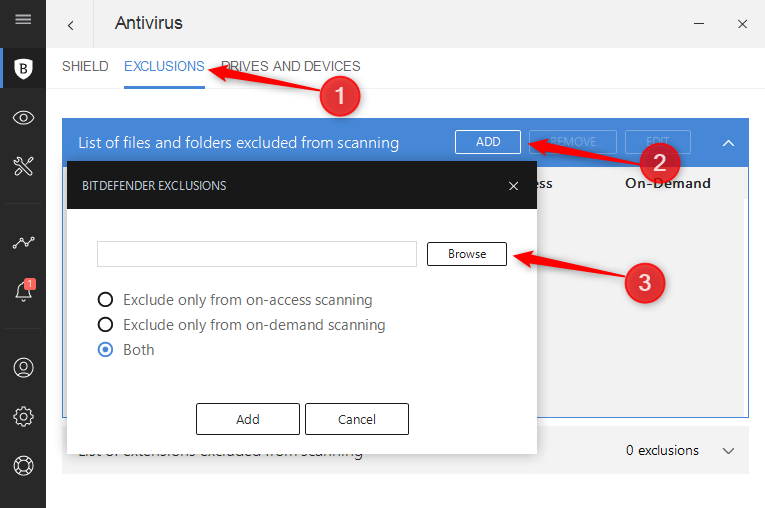This screenshot has width=765, height=508.
Task: Open the Notifications bell icon
Action: pyautogui.click(x=24, y=290)
